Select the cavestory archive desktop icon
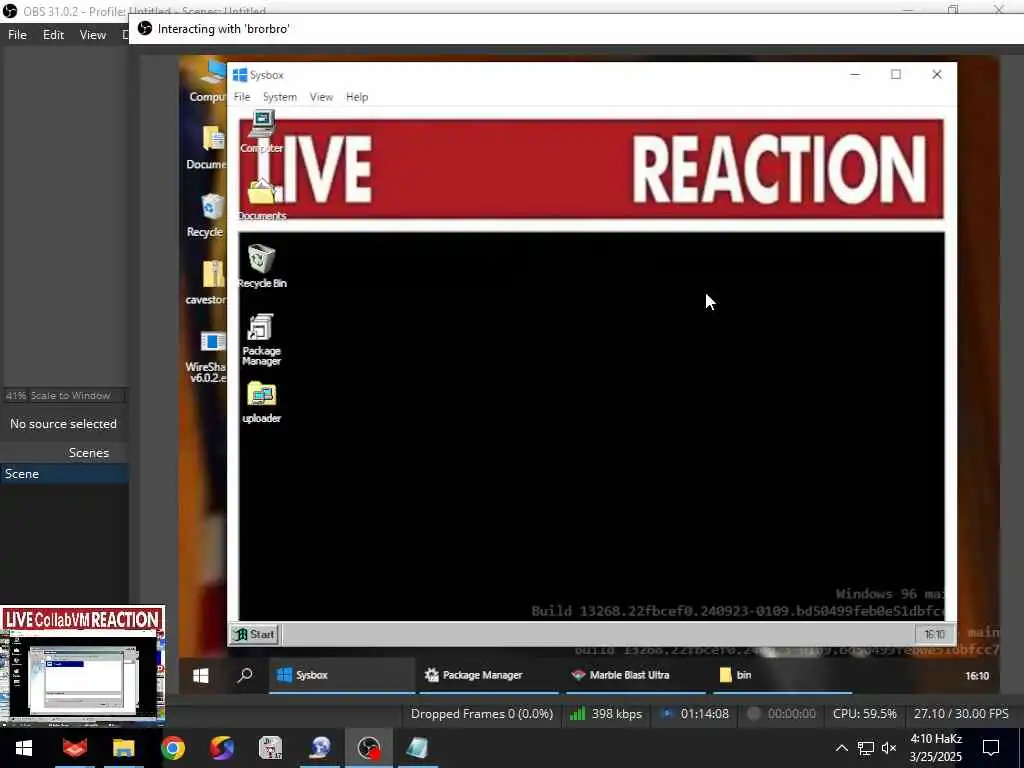The width and height of the screenshot is (1024, 768). point(206,283)
